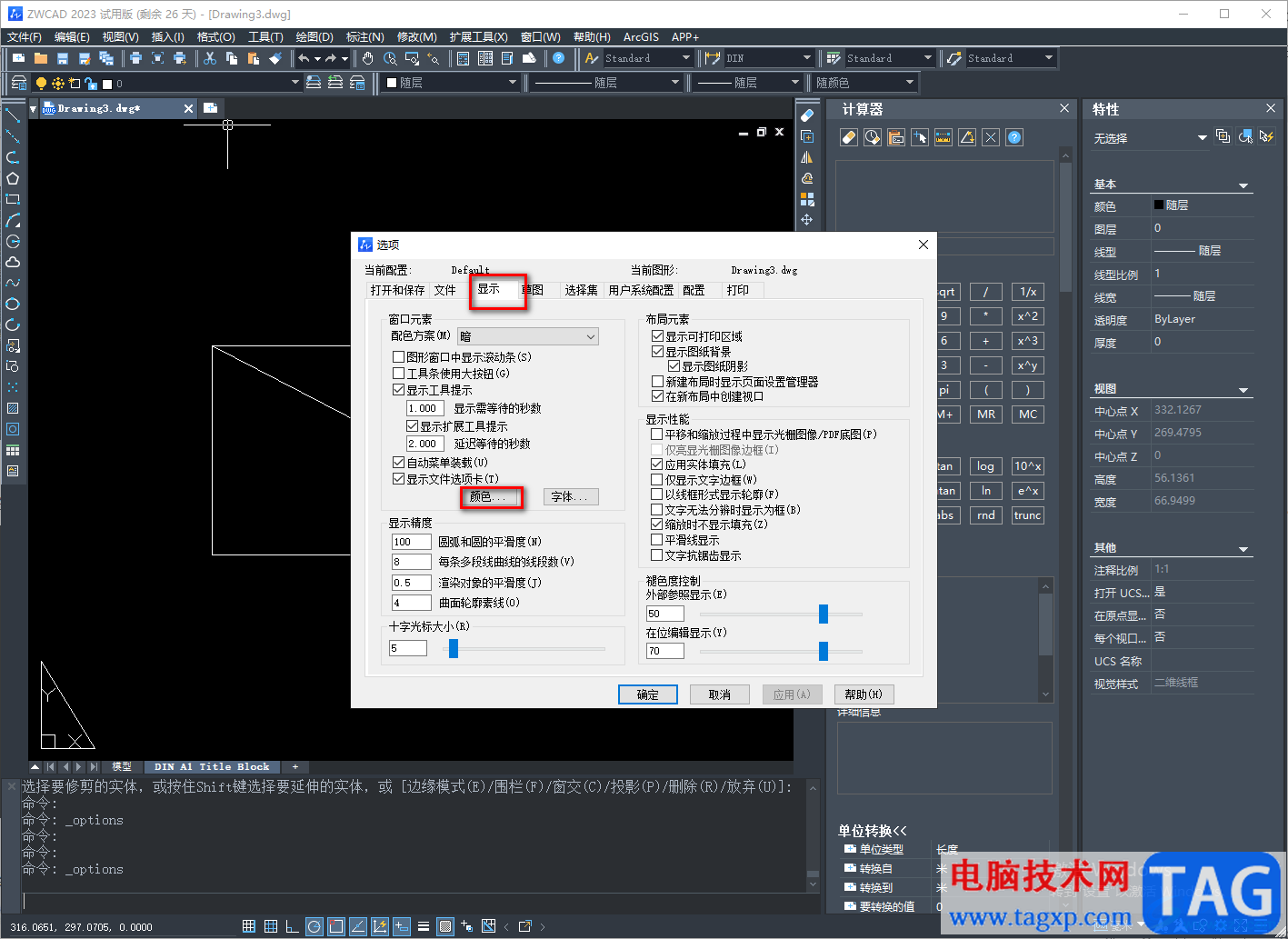Click calculator distance ruler icon
1288x939 pixels.
944,137
